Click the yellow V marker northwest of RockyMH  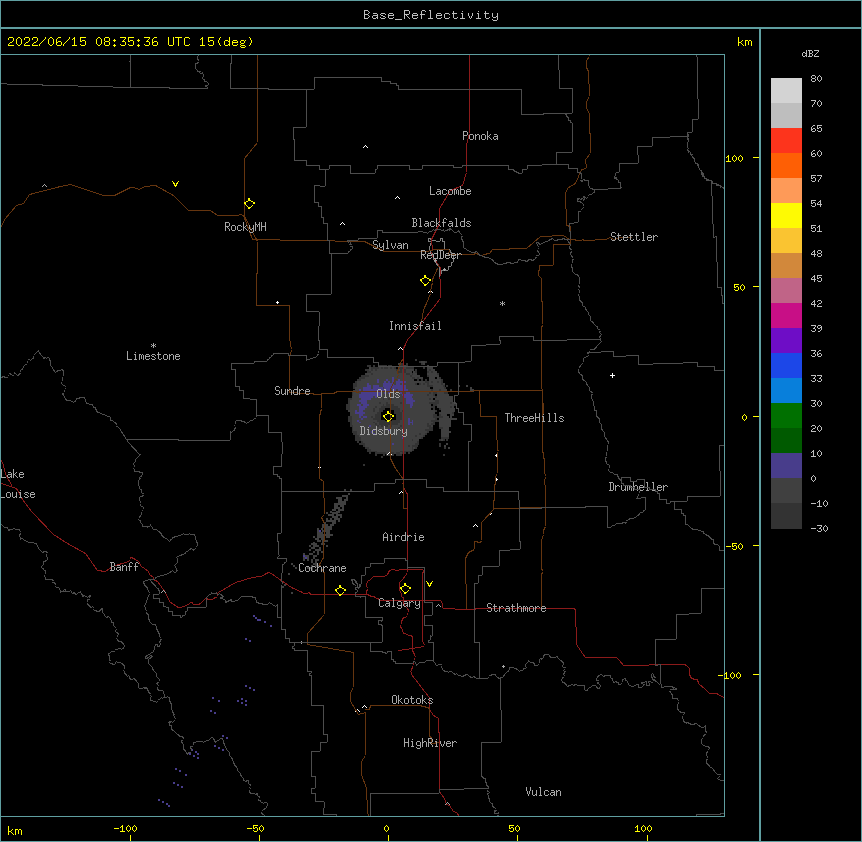tap(175, 184)
